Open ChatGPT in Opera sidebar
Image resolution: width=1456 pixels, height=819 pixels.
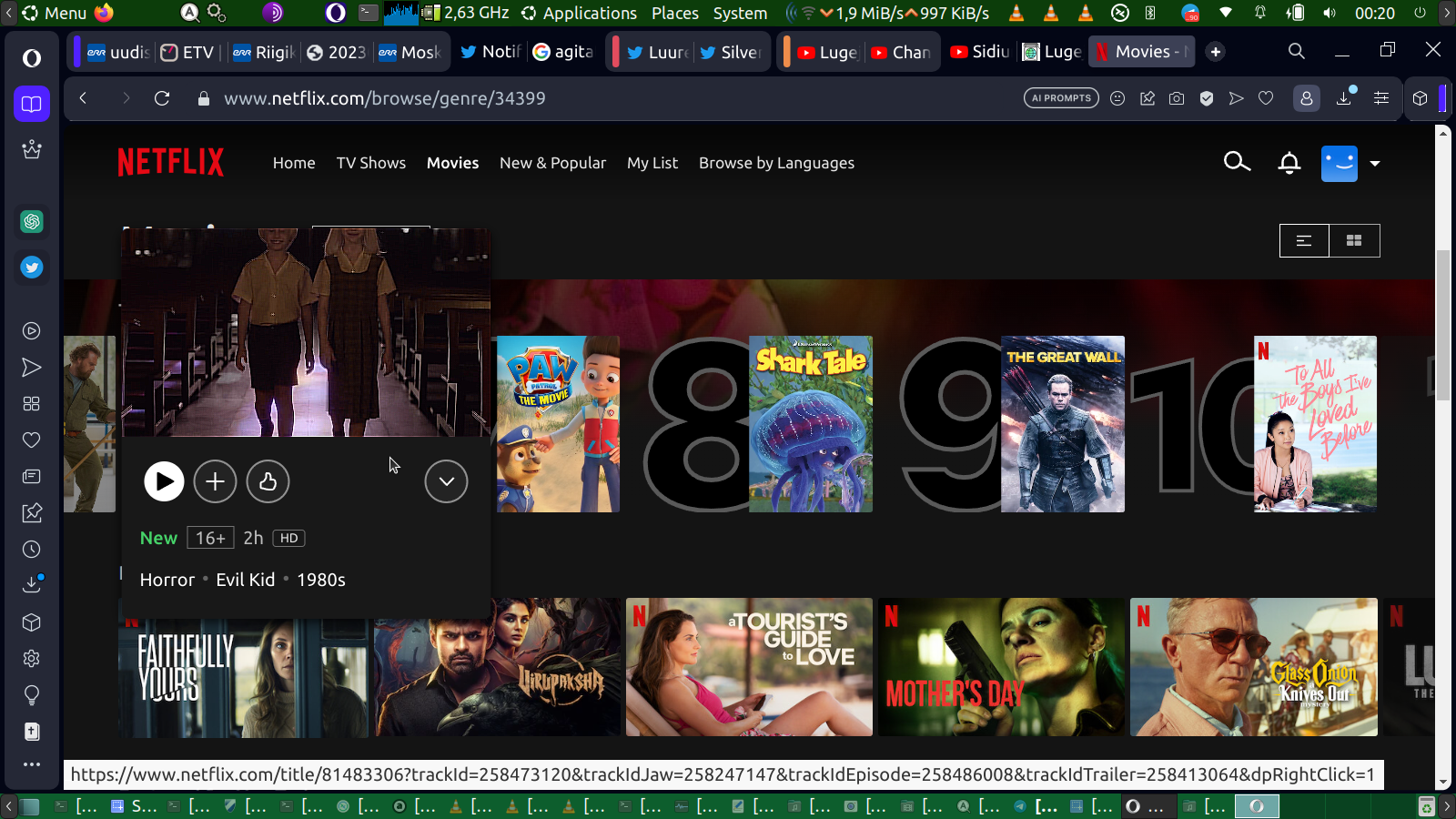click(32, 221)
